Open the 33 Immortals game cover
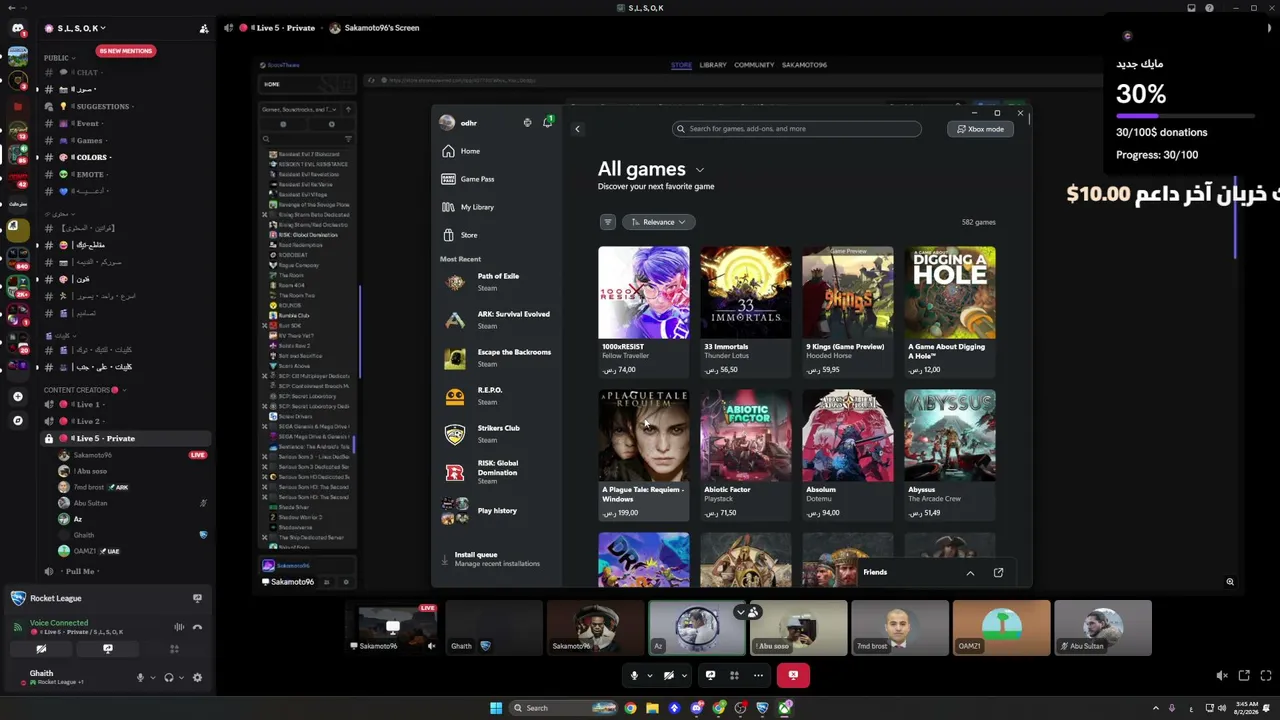1280x720 pixels. [746, 293]
